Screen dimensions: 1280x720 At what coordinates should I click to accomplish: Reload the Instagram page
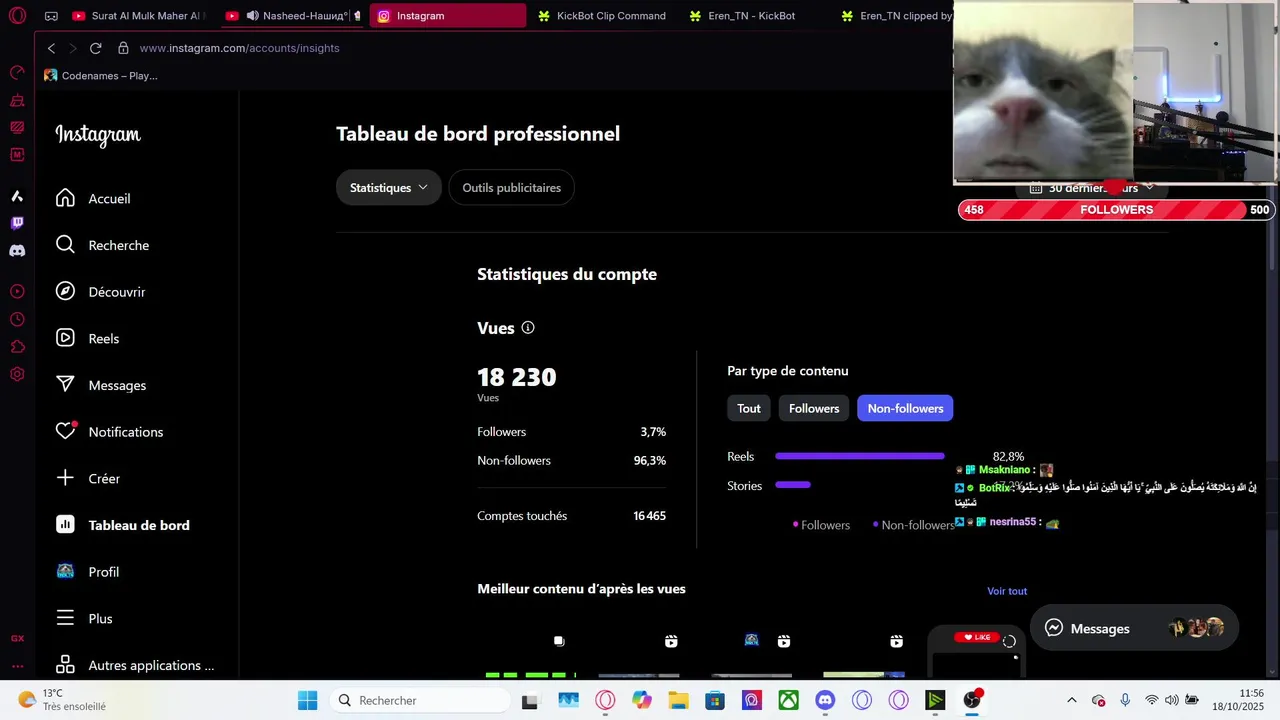(x=95, y=48)
